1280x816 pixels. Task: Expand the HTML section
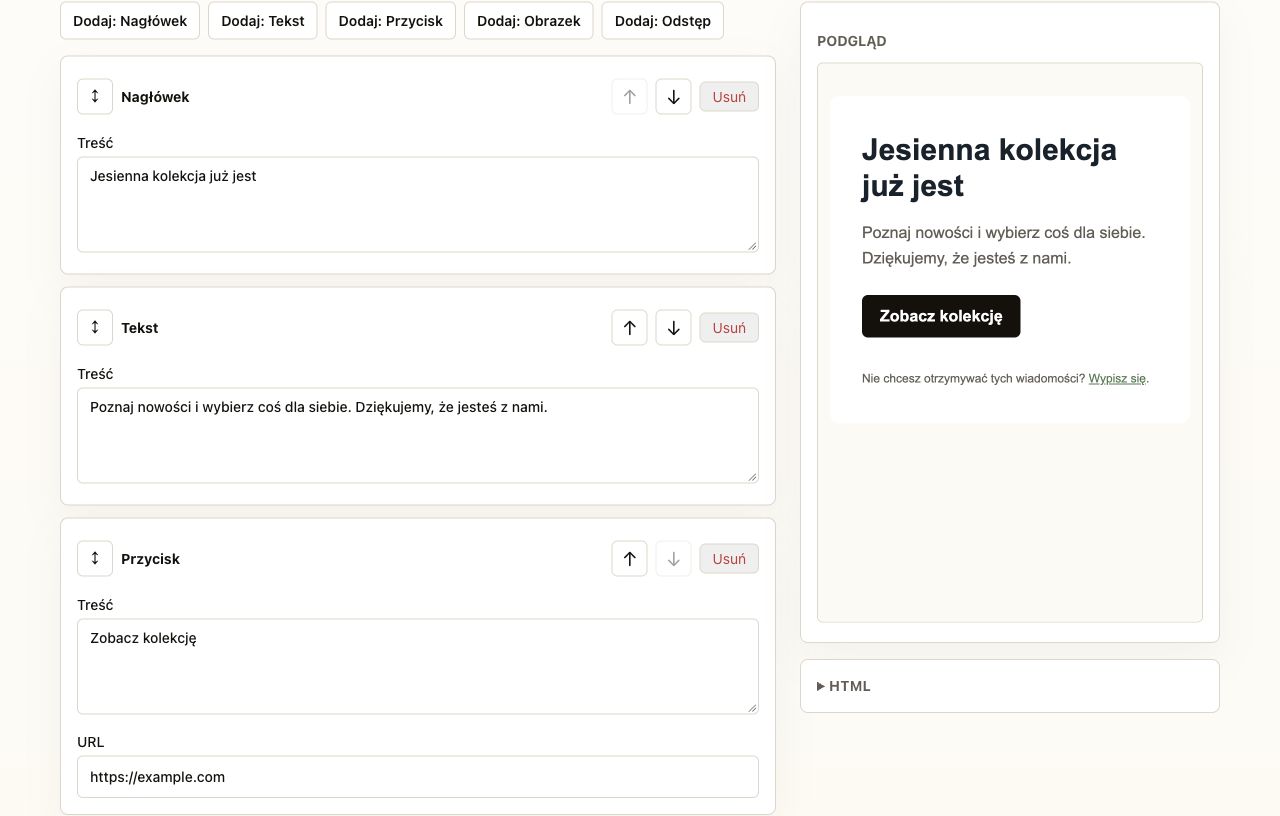[845, 686]
